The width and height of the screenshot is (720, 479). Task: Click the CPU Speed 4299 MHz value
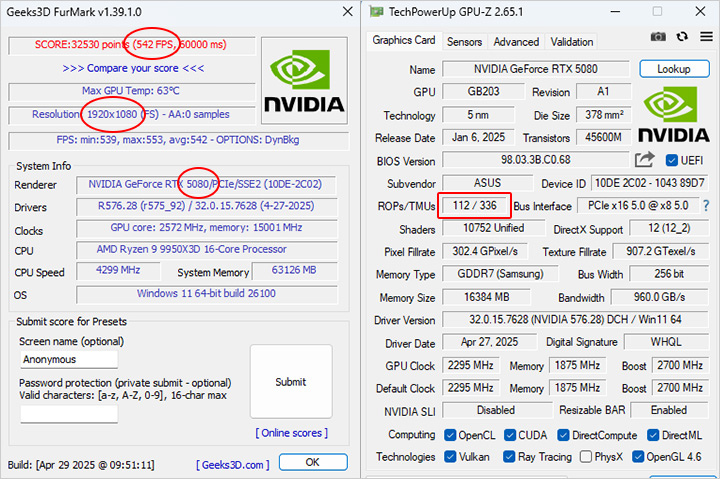tap(118, 270)
